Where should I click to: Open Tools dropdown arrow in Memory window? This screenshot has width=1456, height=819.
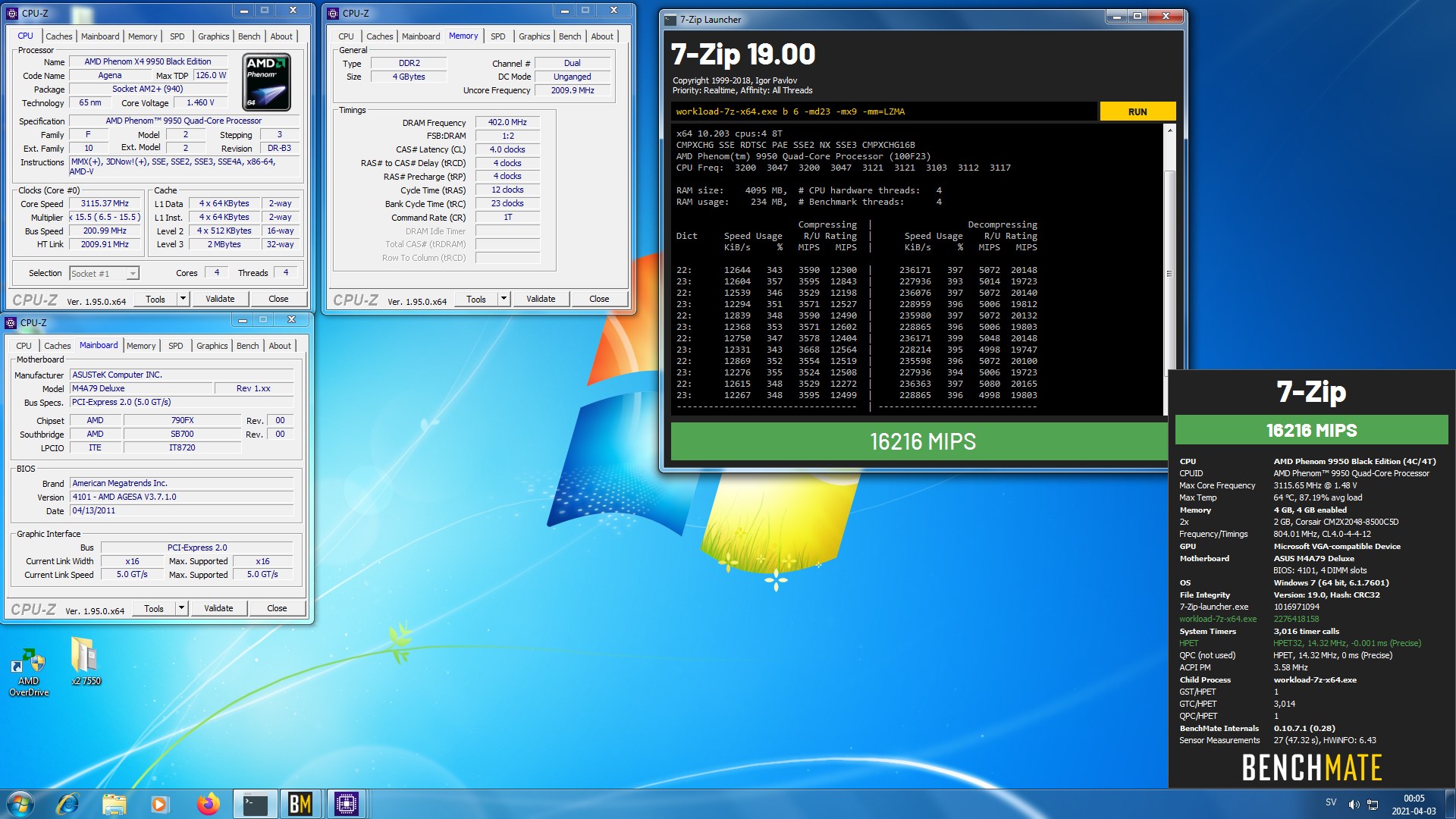pyautogui.click(x=504, y=299)
